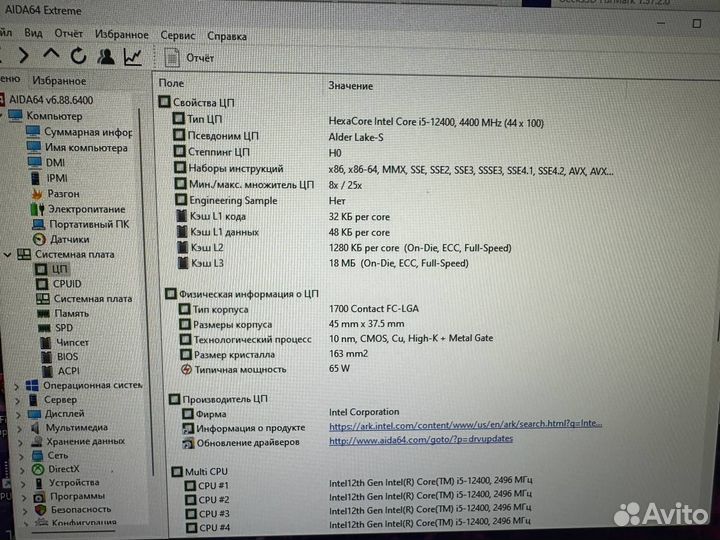The image size is (720, 540).
Task: Select the Фирма row
Action: pos(290,413)
